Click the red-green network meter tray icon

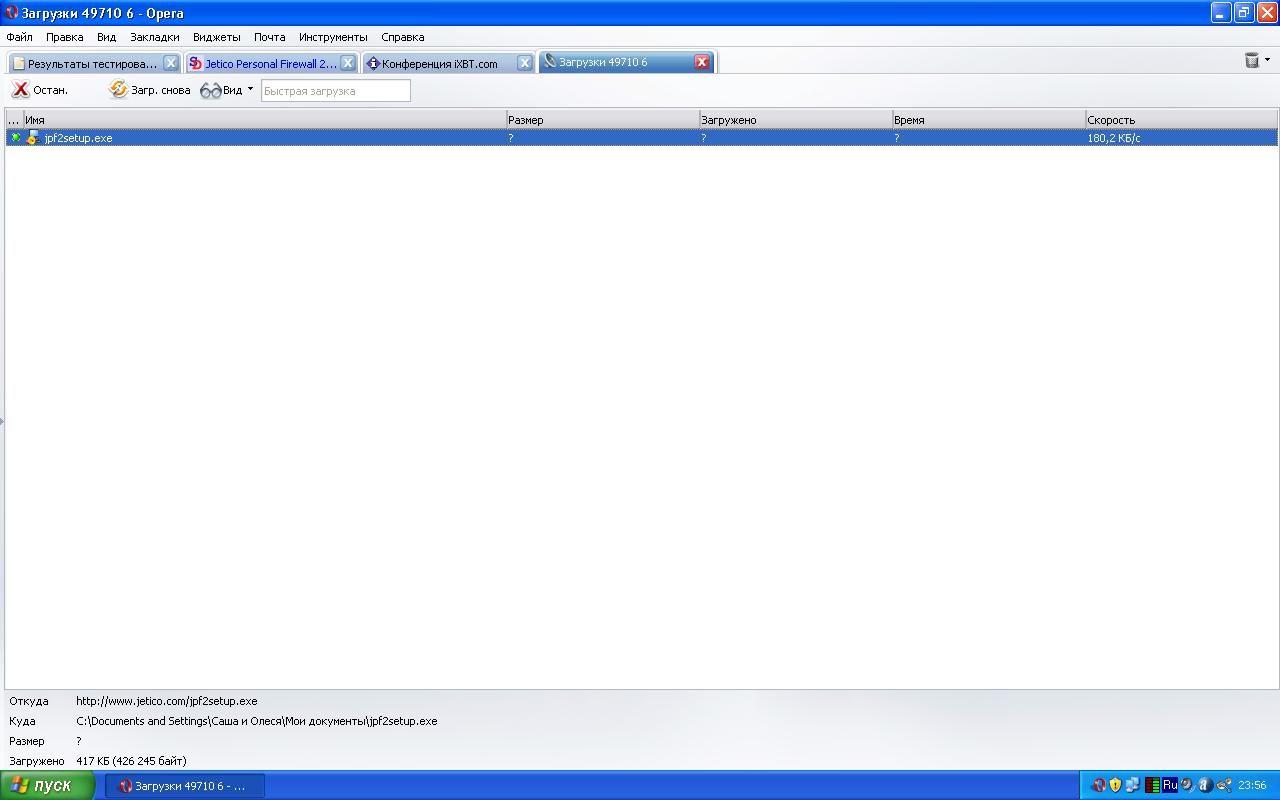pos(1152,785)
